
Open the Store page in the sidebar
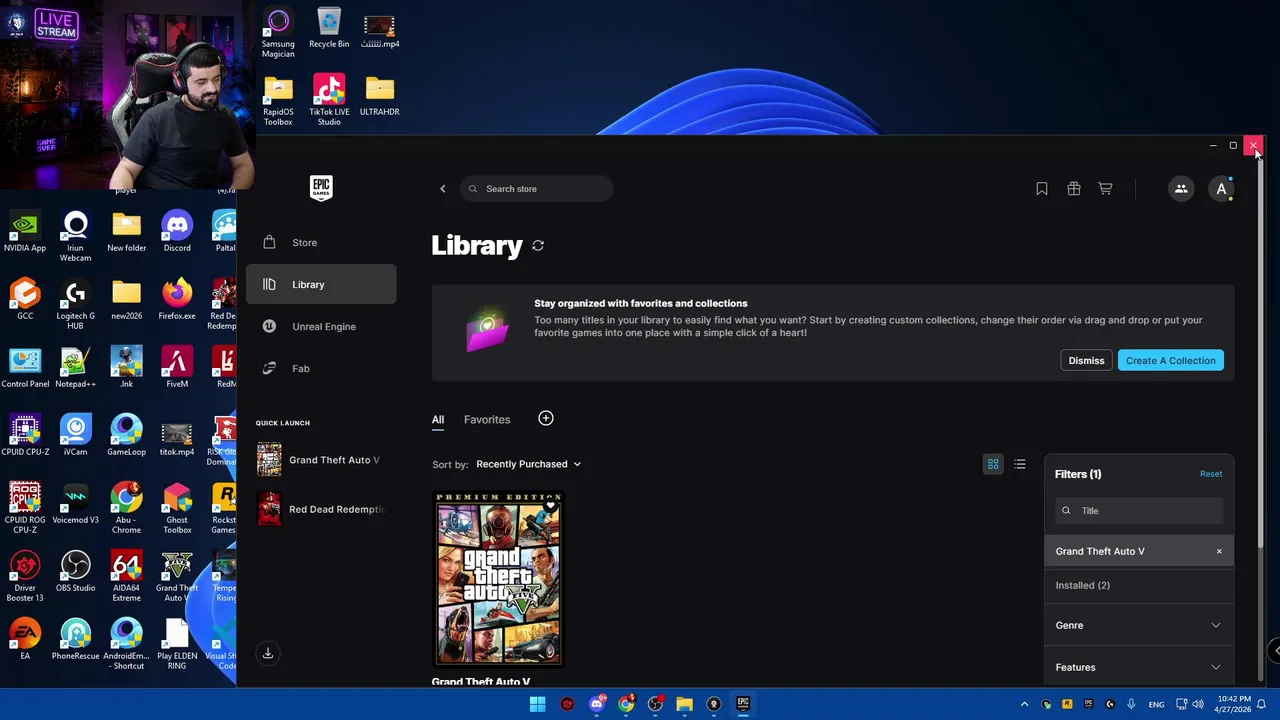point(321,243)
